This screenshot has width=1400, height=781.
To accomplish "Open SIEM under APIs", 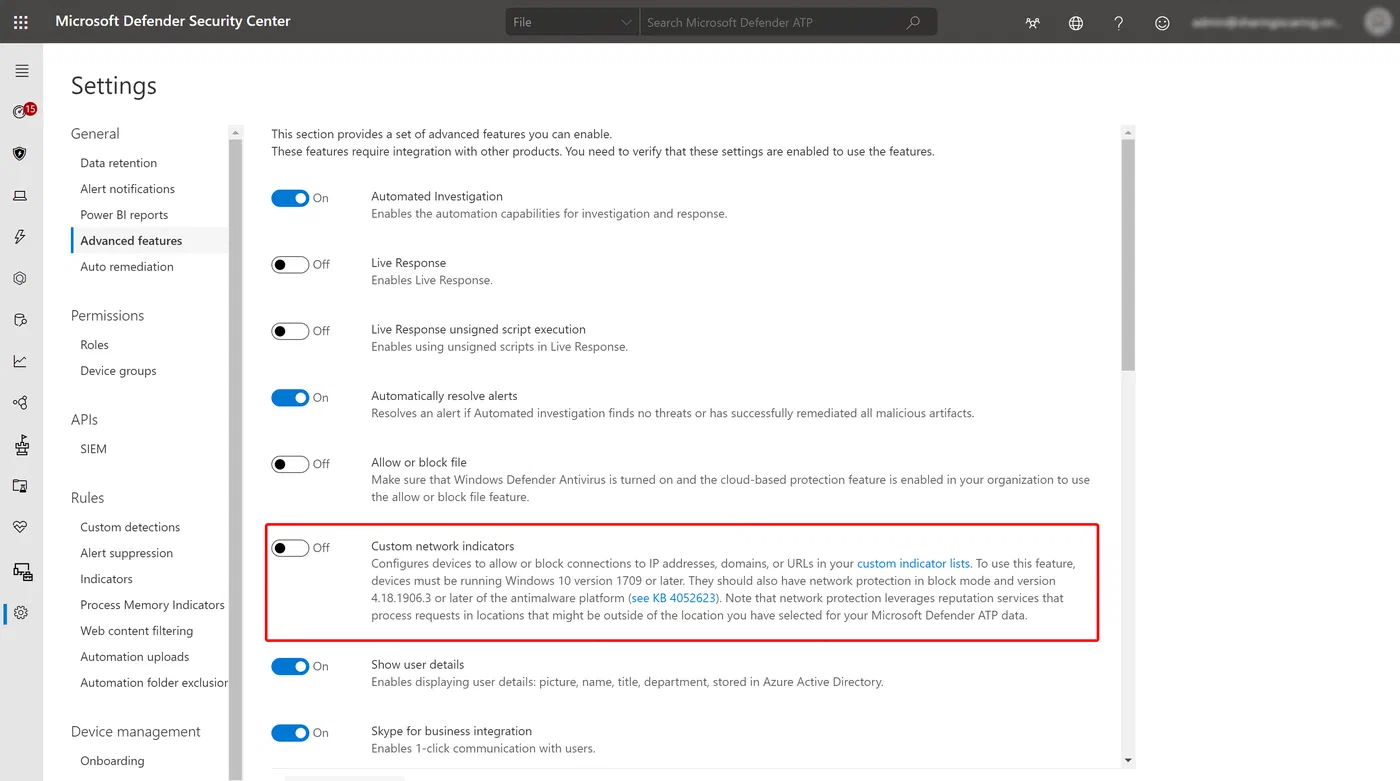I will 93,449.
